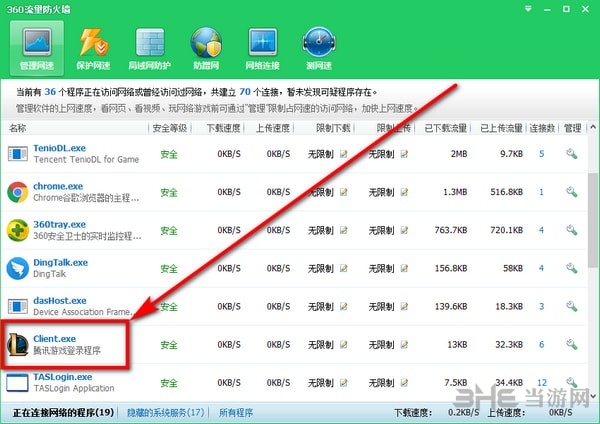Open the TenioDL.exe name link
Screen dimensions: 600x424
click(59, 148)
